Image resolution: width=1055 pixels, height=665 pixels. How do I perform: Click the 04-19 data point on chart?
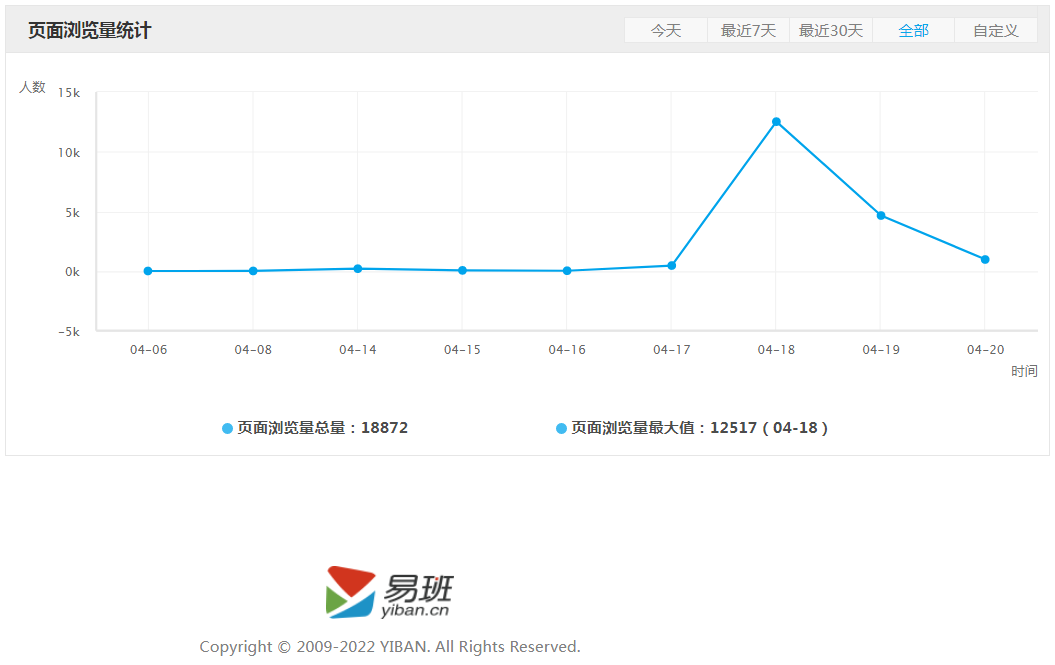point(881,215)
